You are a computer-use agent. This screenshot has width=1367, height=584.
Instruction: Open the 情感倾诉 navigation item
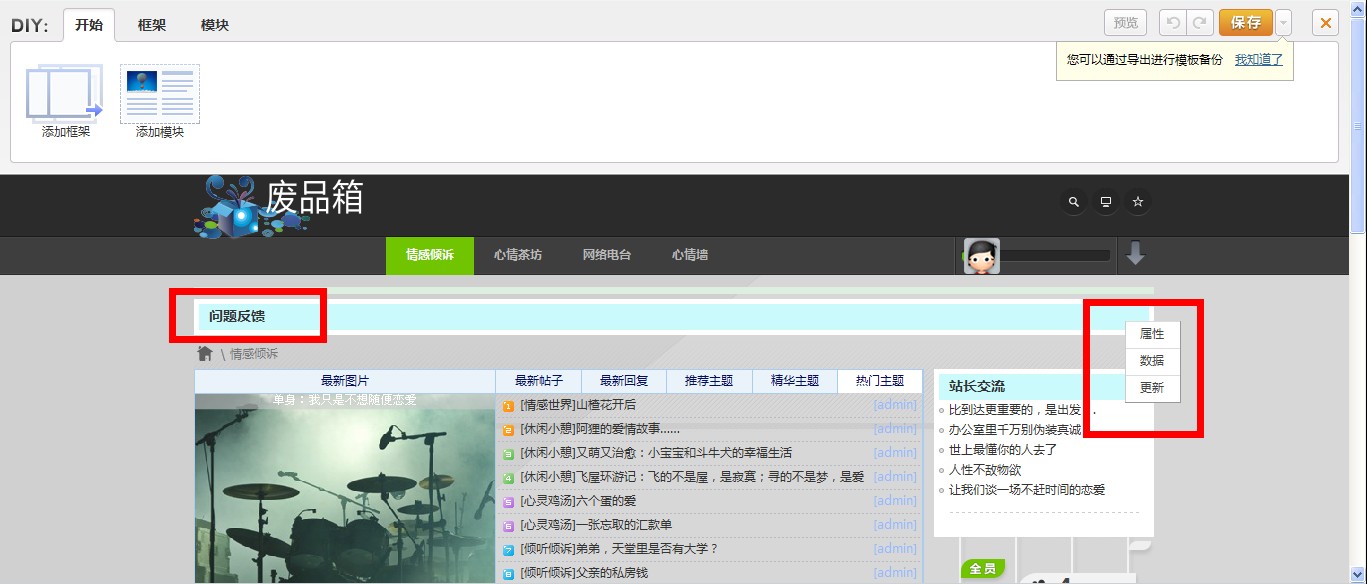430,255
